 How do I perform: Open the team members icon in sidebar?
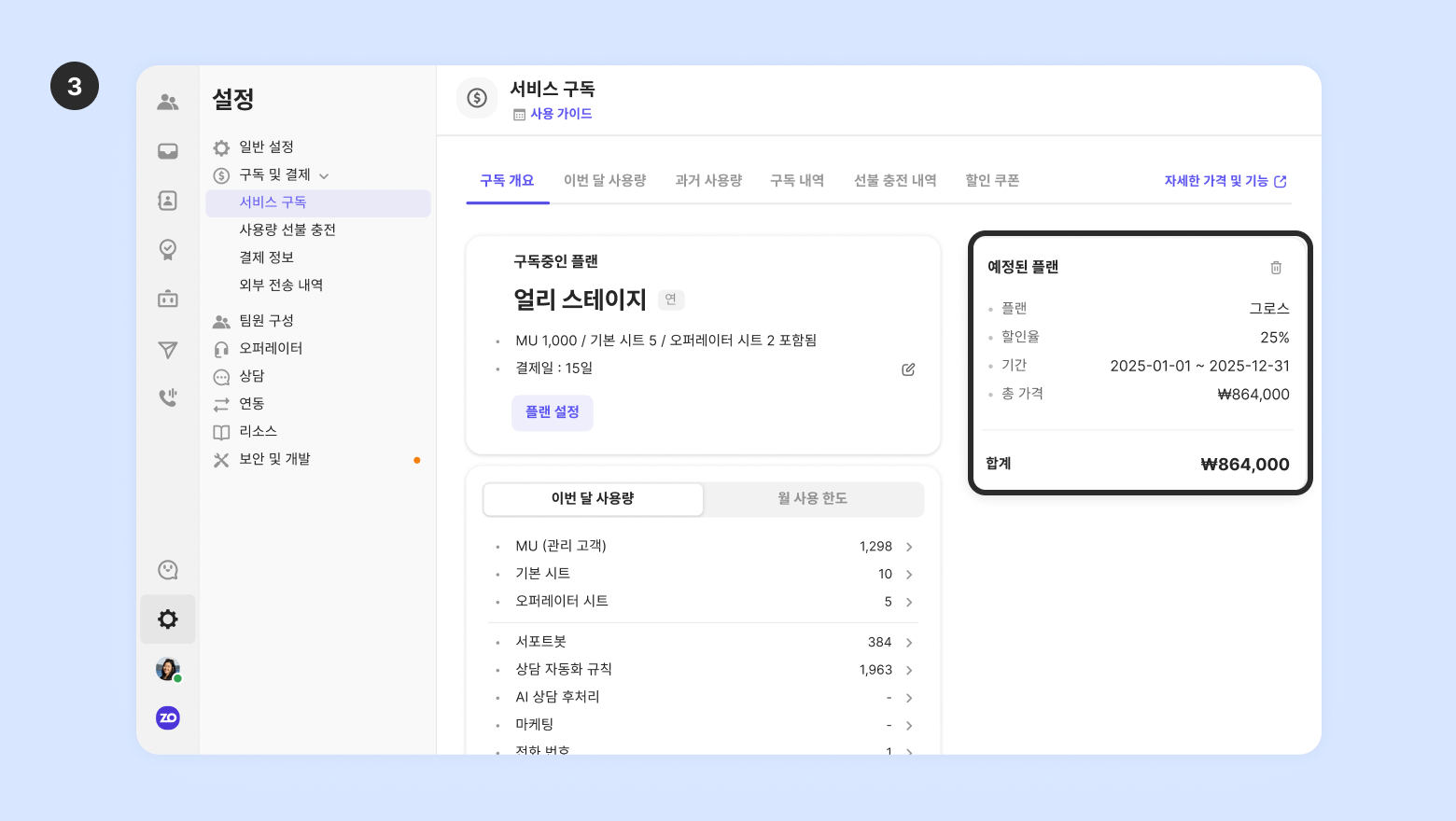tap(168, 102)
